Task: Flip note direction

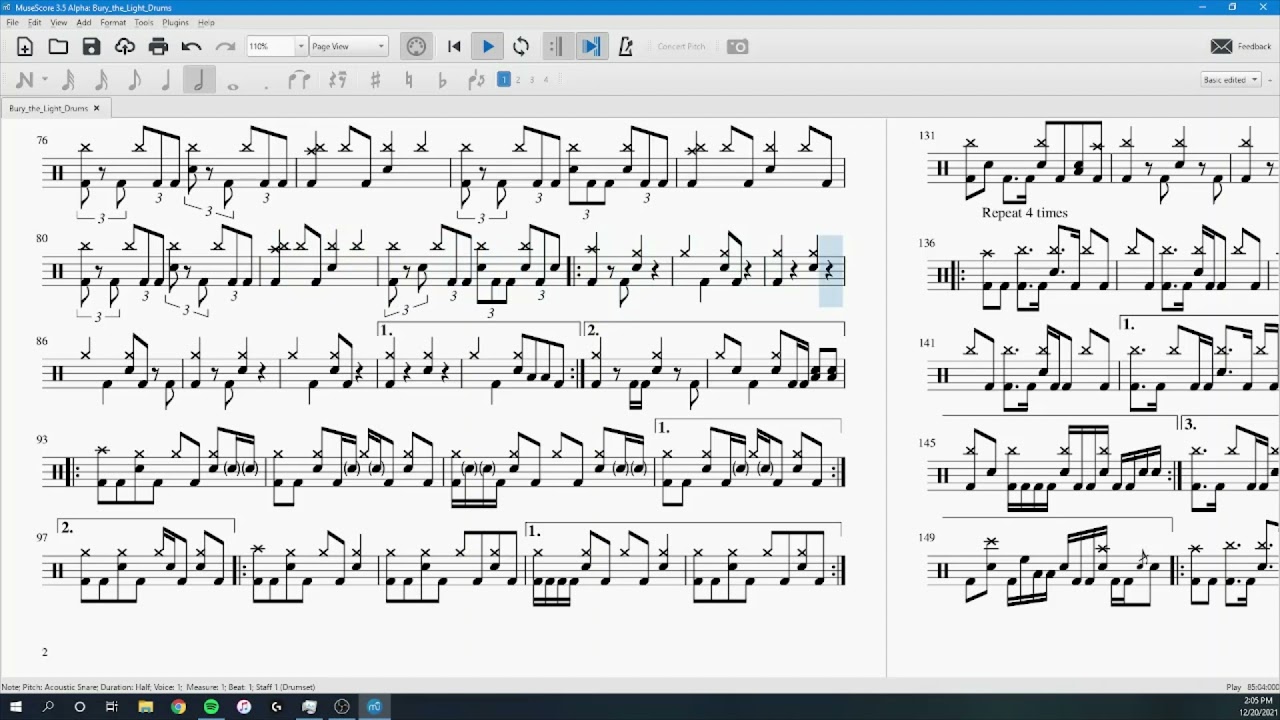Action: pyautogui.click(x=476, y=80)
